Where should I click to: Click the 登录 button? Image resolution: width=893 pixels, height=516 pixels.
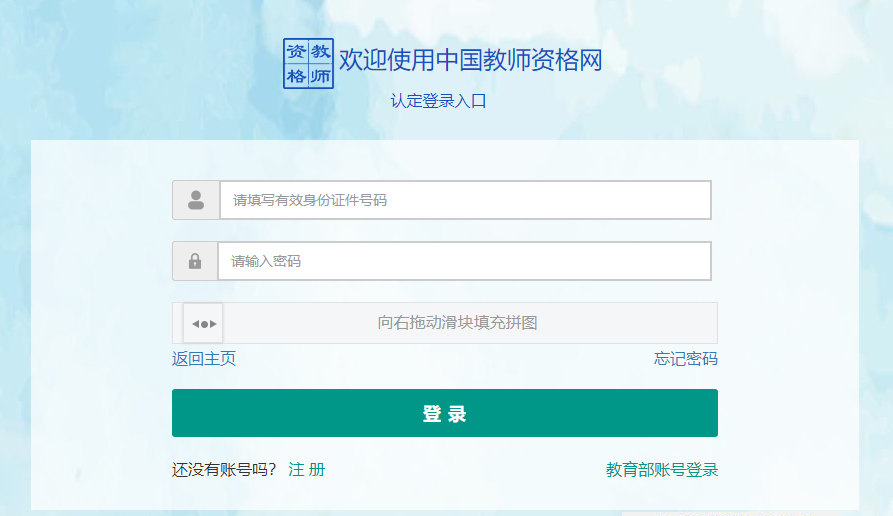click(x=445, y=413)
